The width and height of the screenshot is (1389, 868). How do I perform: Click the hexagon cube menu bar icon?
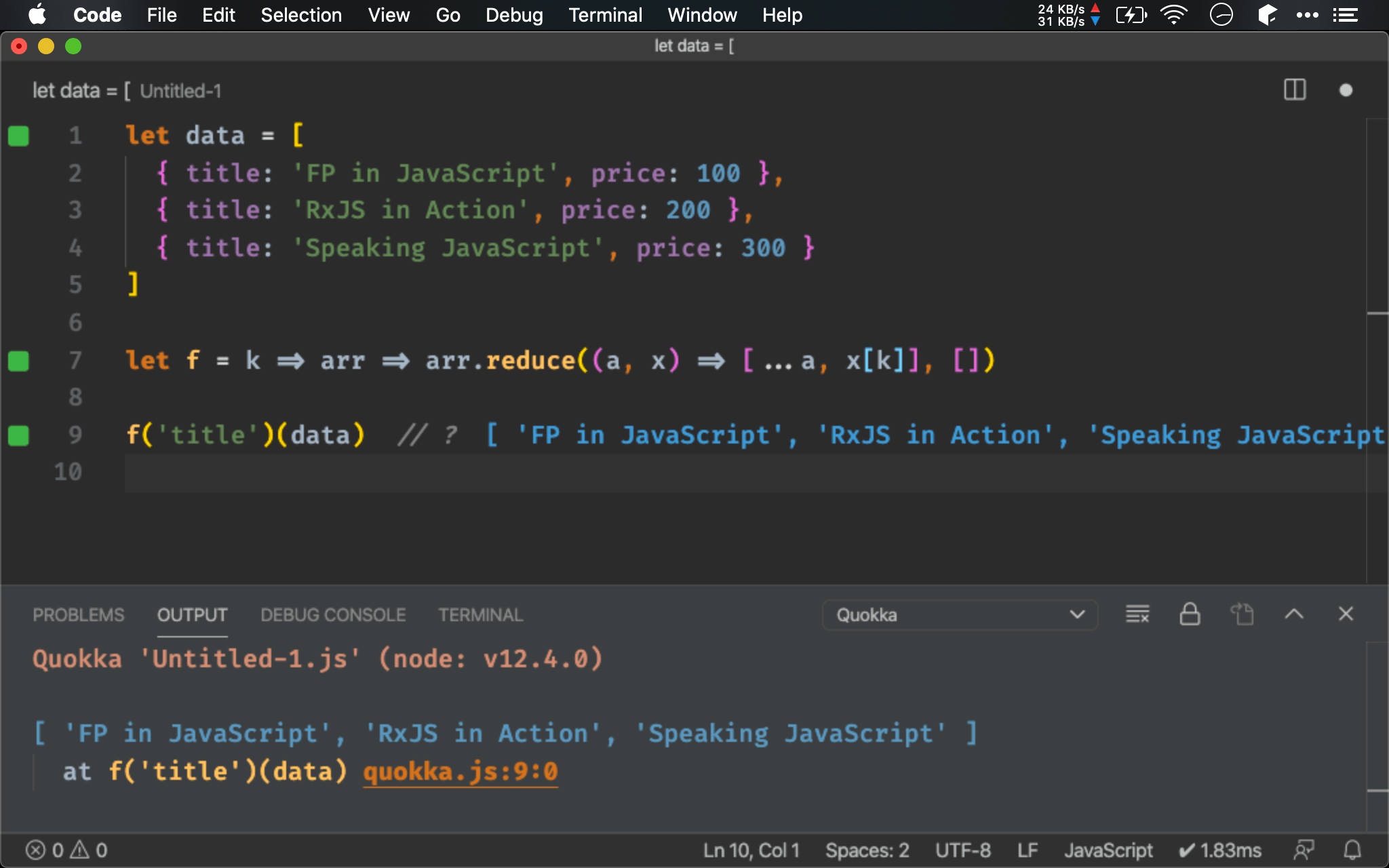point(1266,15)
